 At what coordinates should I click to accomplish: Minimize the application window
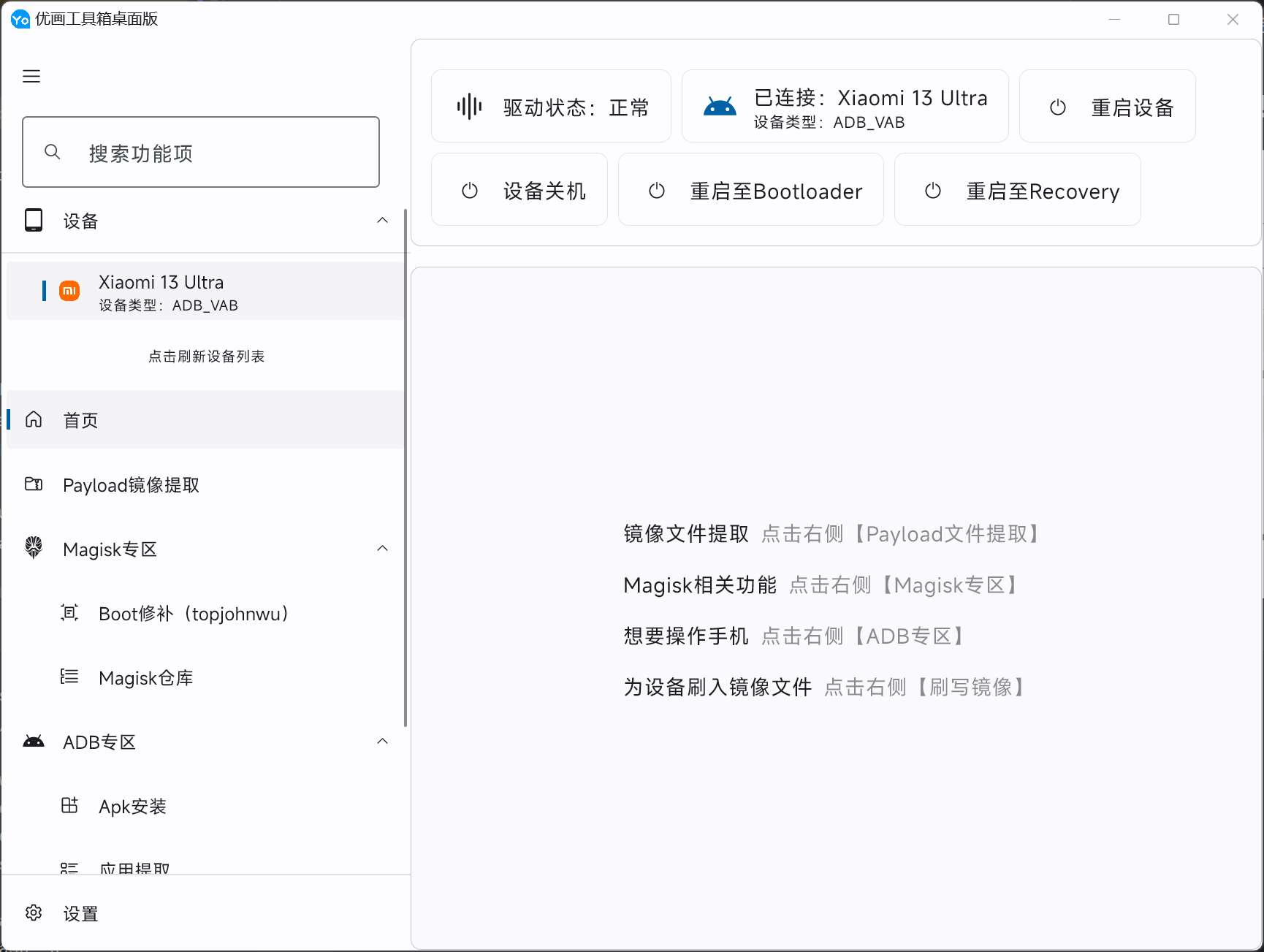pyautogui.click(x=1115, y=19)
